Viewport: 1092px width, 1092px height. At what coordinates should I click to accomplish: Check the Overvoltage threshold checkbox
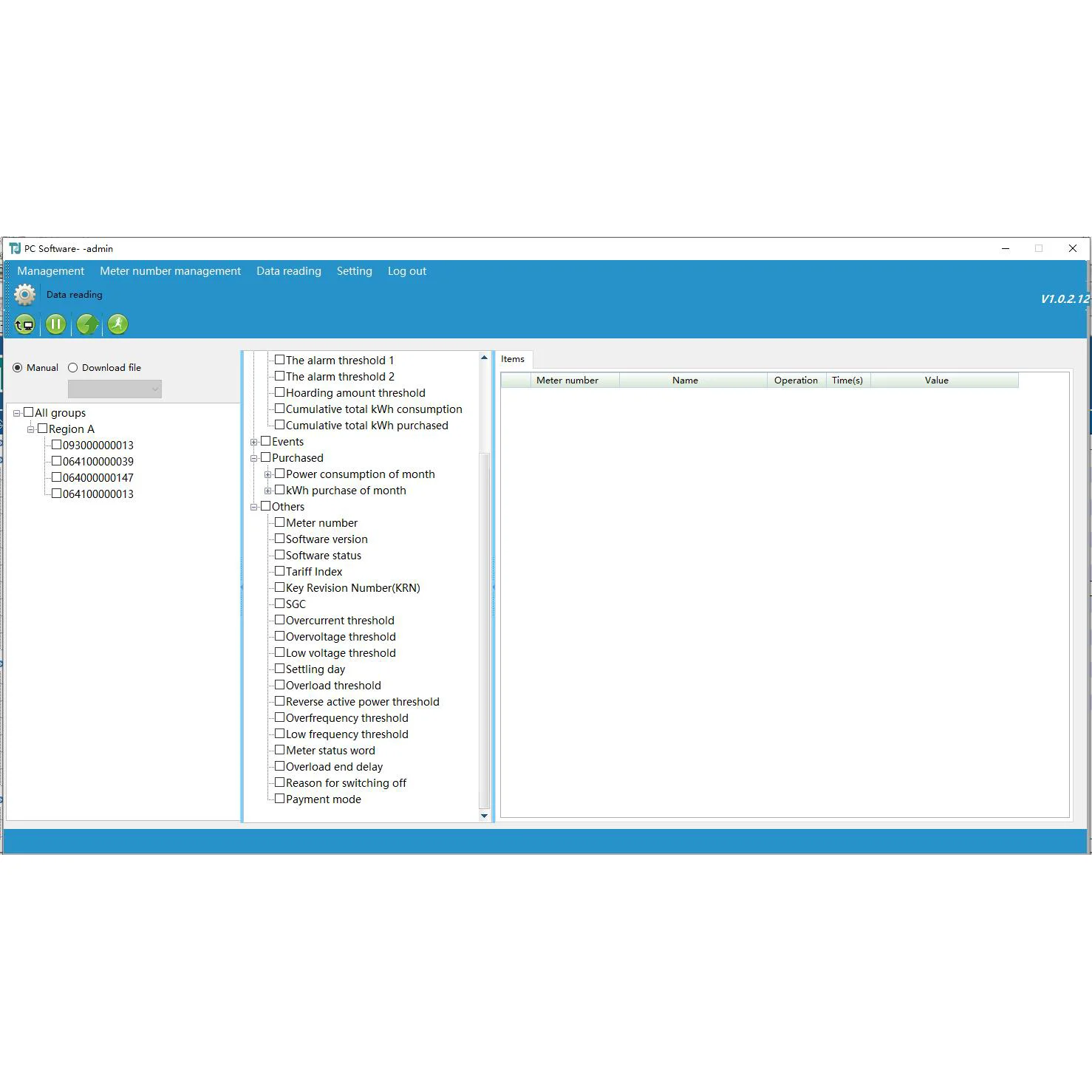point(280,636)
